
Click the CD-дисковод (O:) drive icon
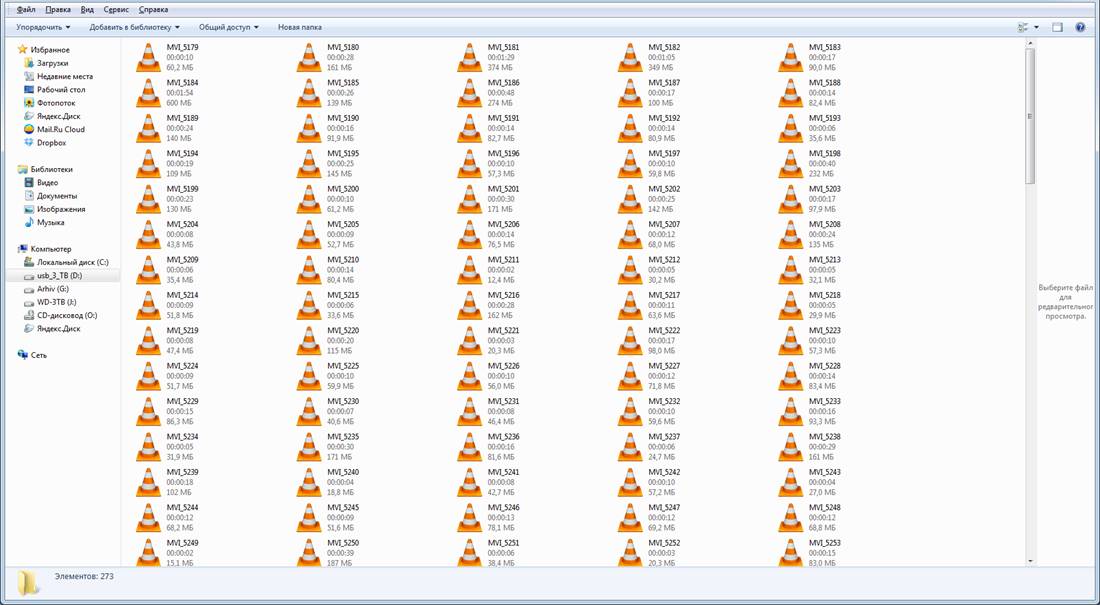[29, 315]
